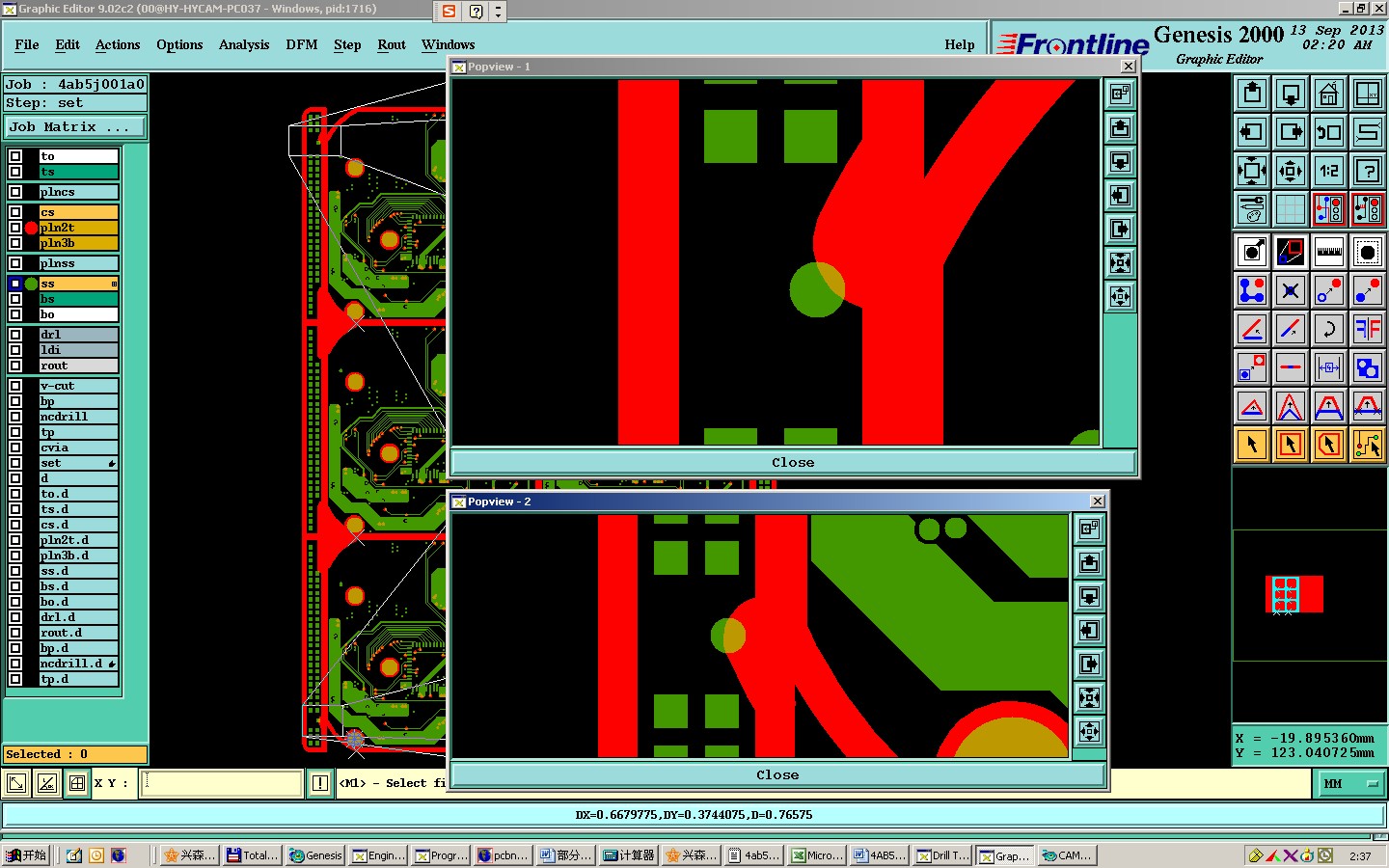Click the grid snap icon left of X Y label
Image resolution: width=1389 pixels, height=868 pixels.
(77, 783)
